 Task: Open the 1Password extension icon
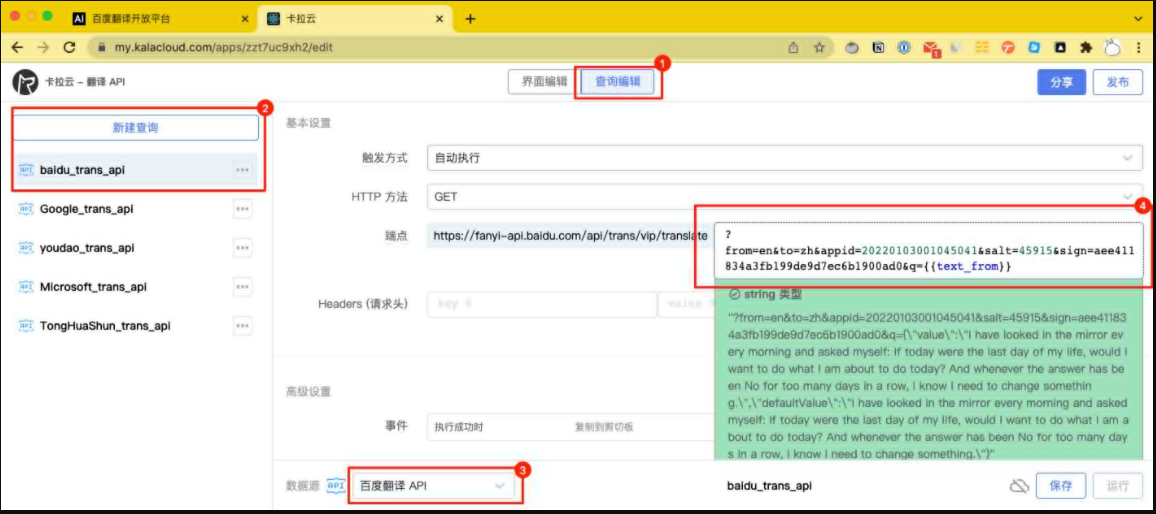coord(903,47)
